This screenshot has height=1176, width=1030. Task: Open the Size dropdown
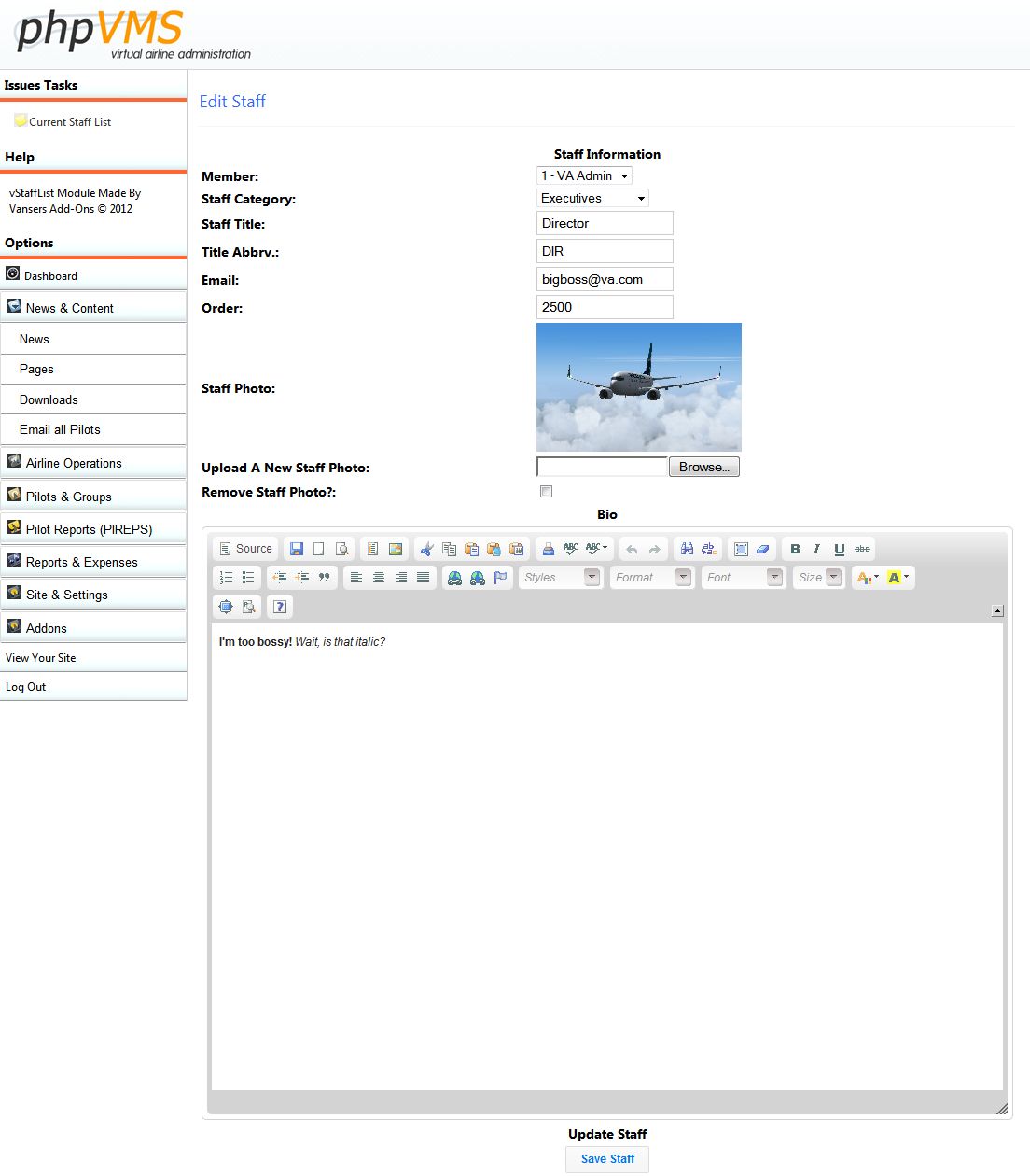coord(819,578)
